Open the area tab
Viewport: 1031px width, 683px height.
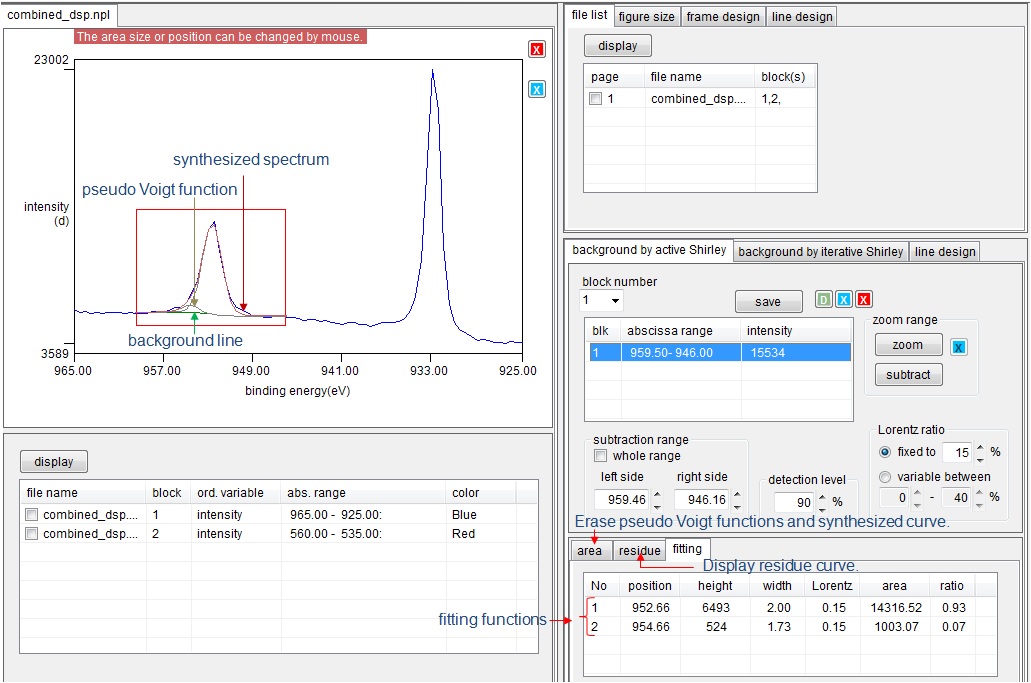tap(589, 550)
